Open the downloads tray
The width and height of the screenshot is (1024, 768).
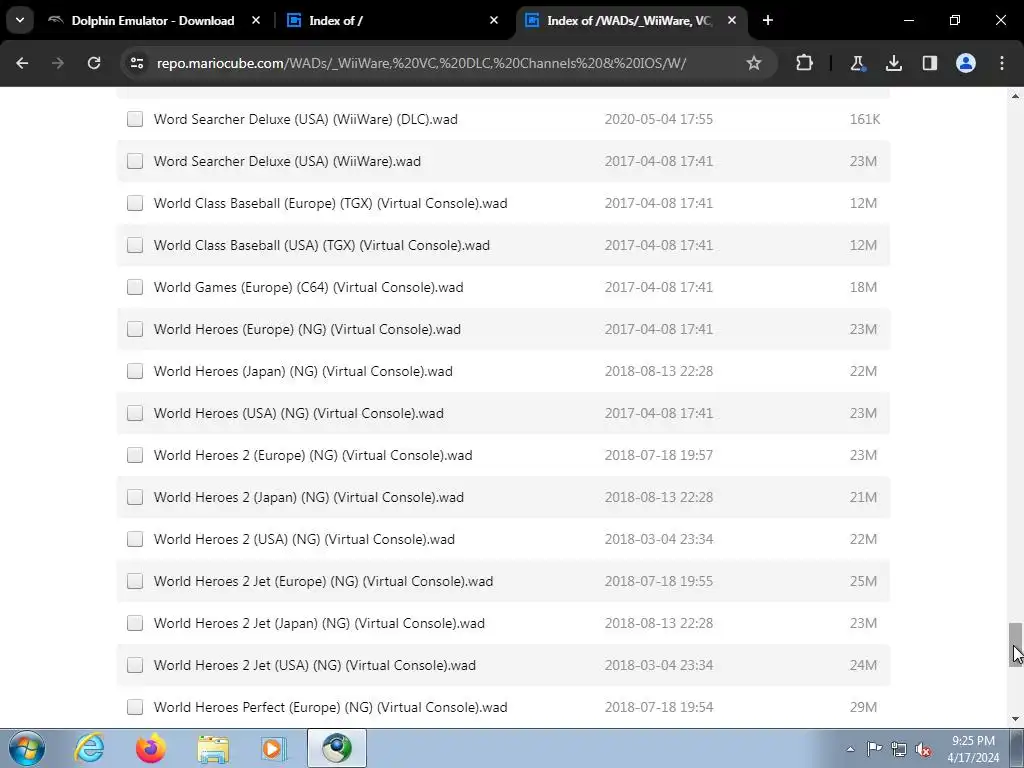[x=893, y=63]
